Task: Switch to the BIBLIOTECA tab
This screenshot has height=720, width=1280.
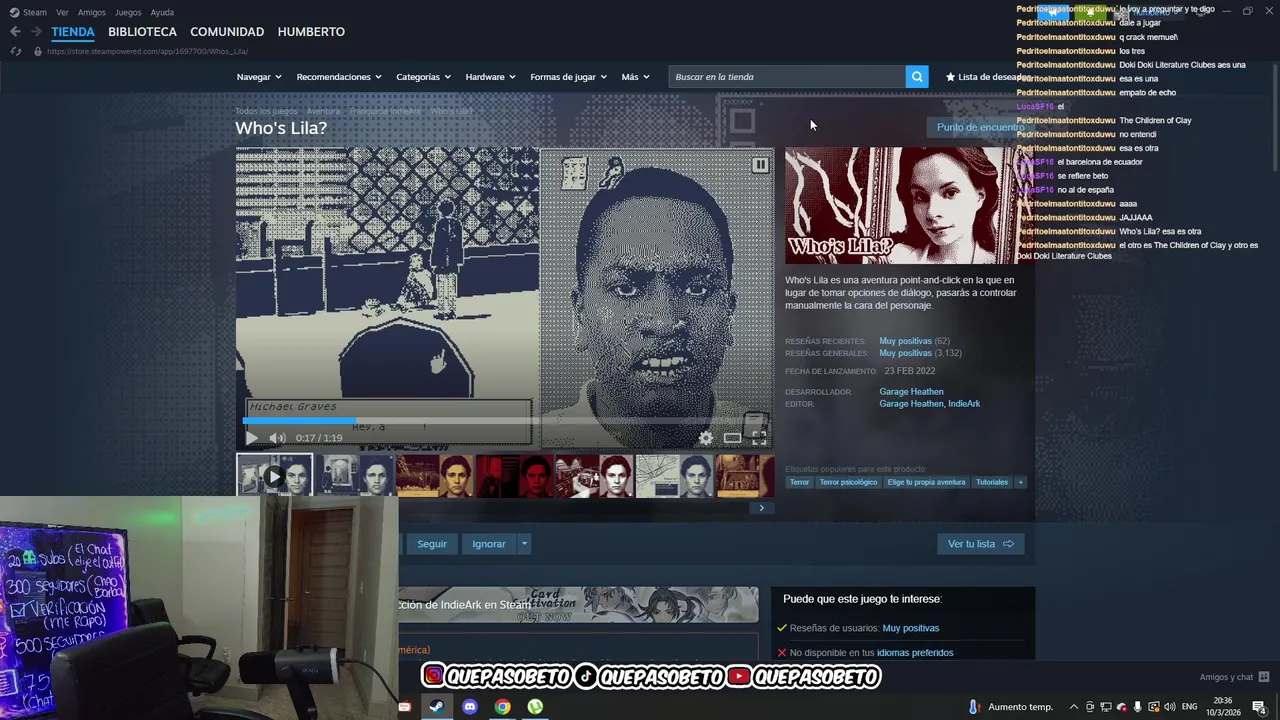Action: [x=142, y=32]
